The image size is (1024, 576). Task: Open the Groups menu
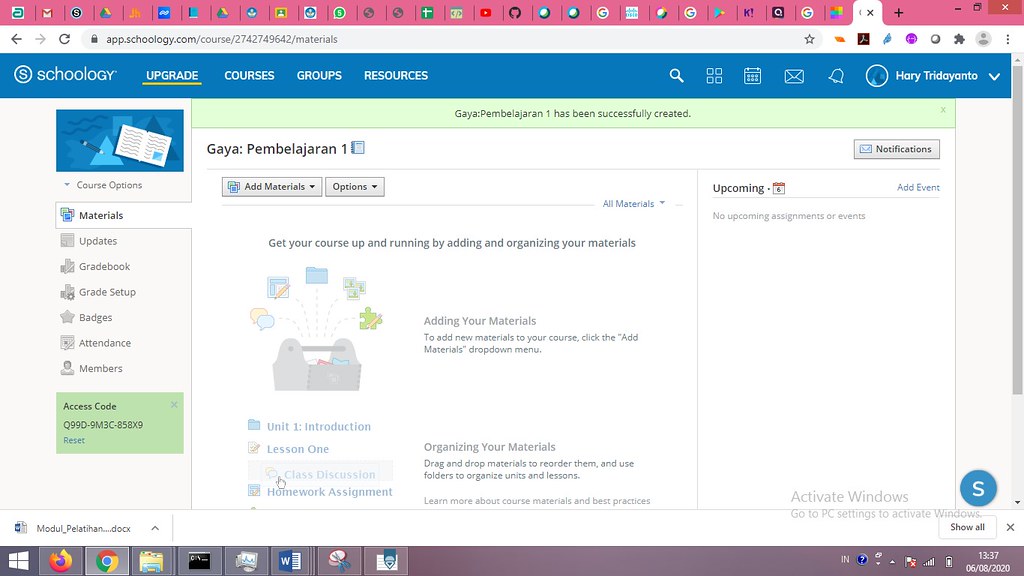(x=319, y=76)
